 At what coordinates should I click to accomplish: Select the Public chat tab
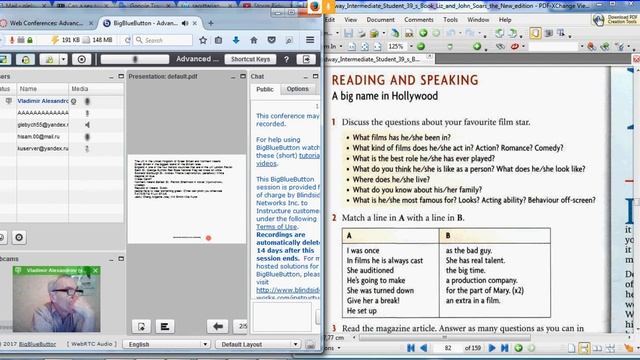click(265, 89)
